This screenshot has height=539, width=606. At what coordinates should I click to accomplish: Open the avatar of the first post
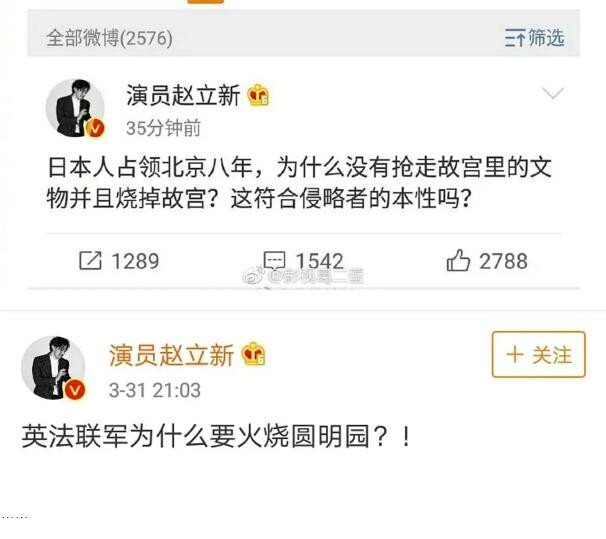point(75,108)
